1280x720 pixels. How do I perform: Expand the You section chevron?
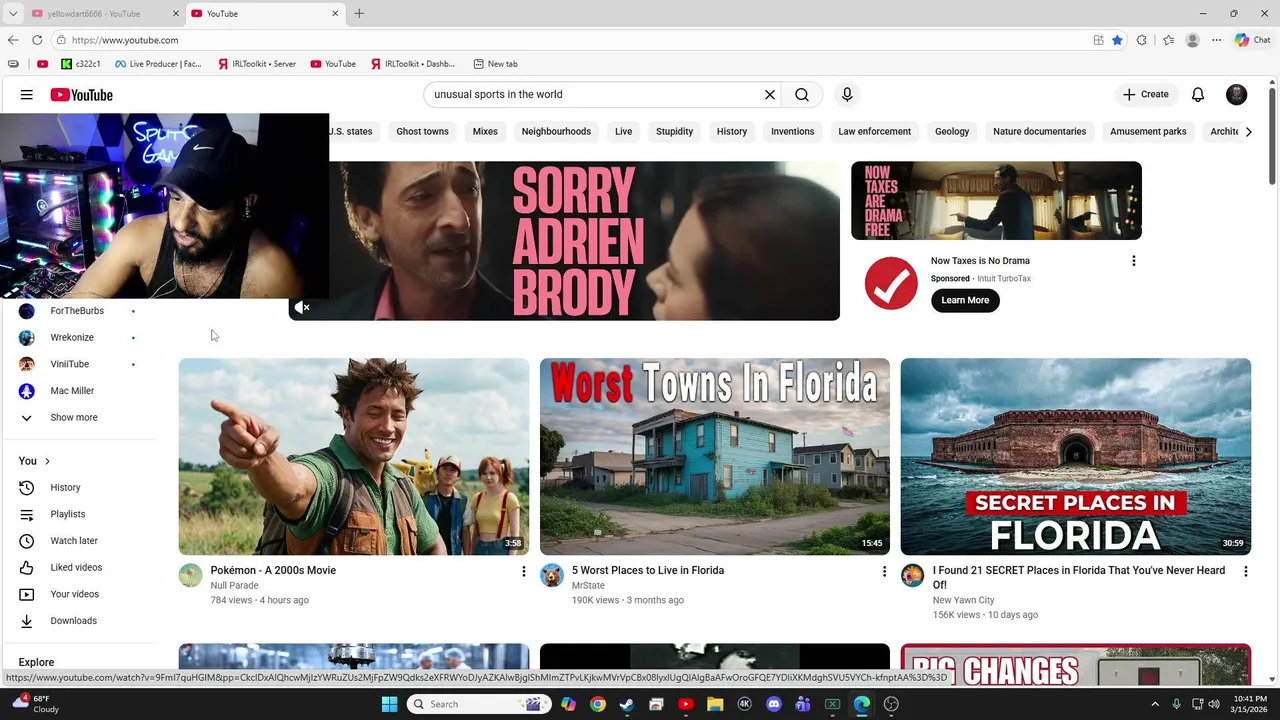(x=47, y=461)
